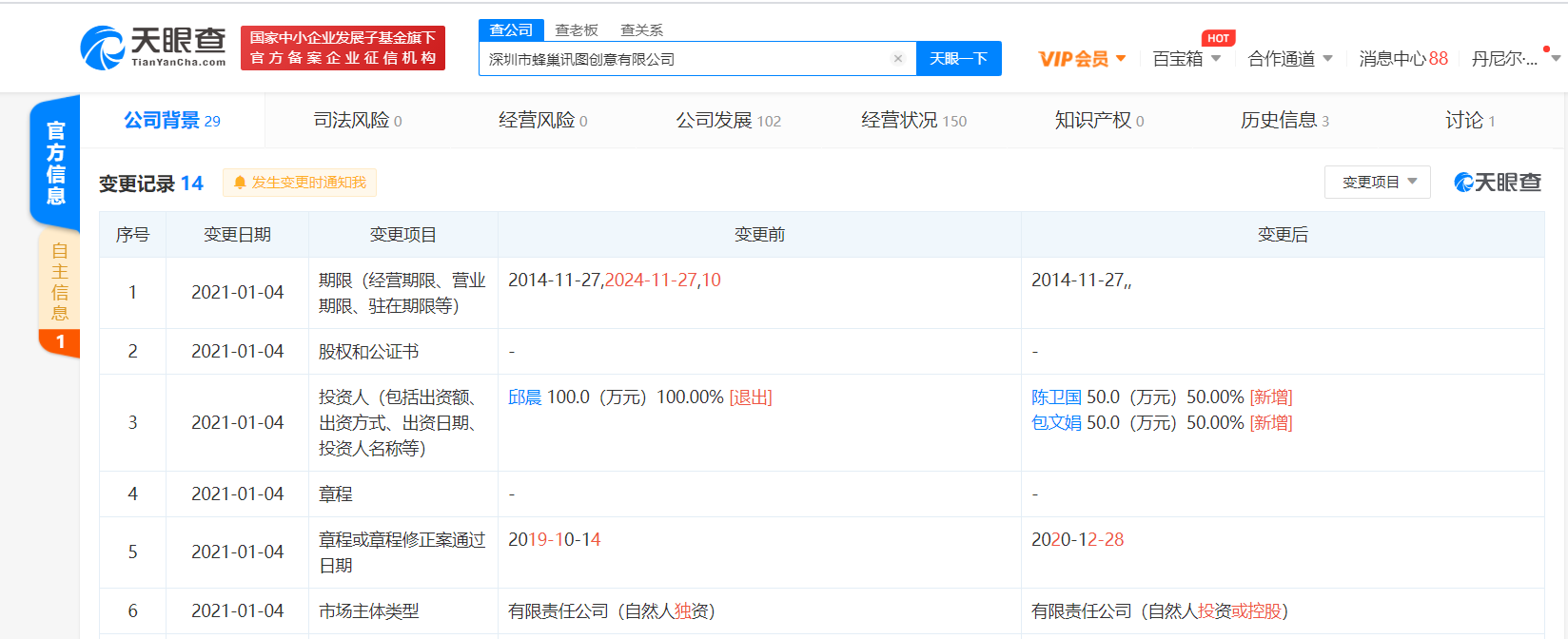
Task: Open investor link 陈卫国
Action: [1056, 397]
